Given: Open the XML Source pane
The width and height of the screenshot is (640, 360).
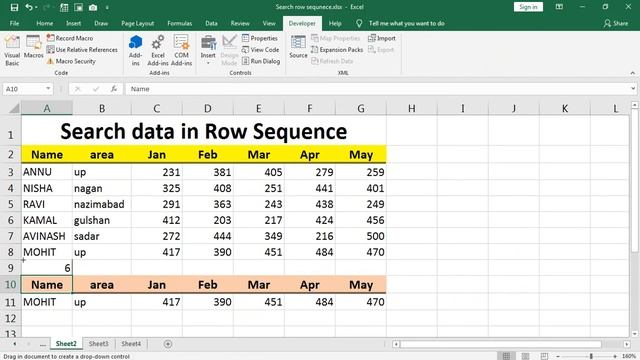Looking at the screenshot, I should [x=298, y=47].
